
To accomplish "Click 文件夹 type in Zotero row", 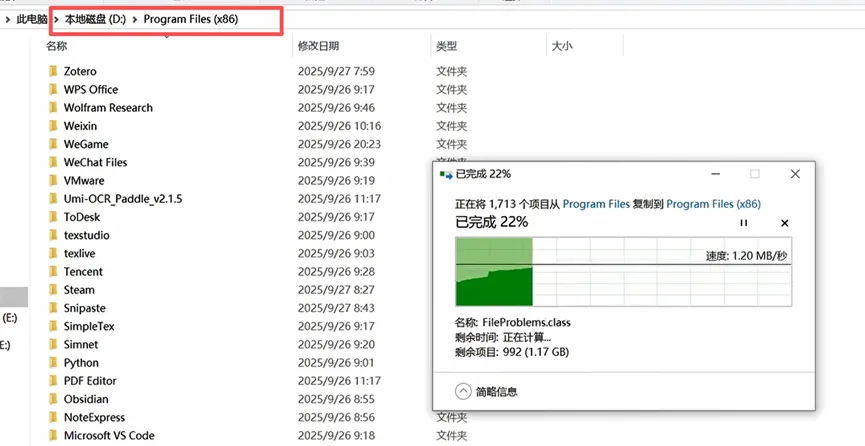I will (451, 71).
